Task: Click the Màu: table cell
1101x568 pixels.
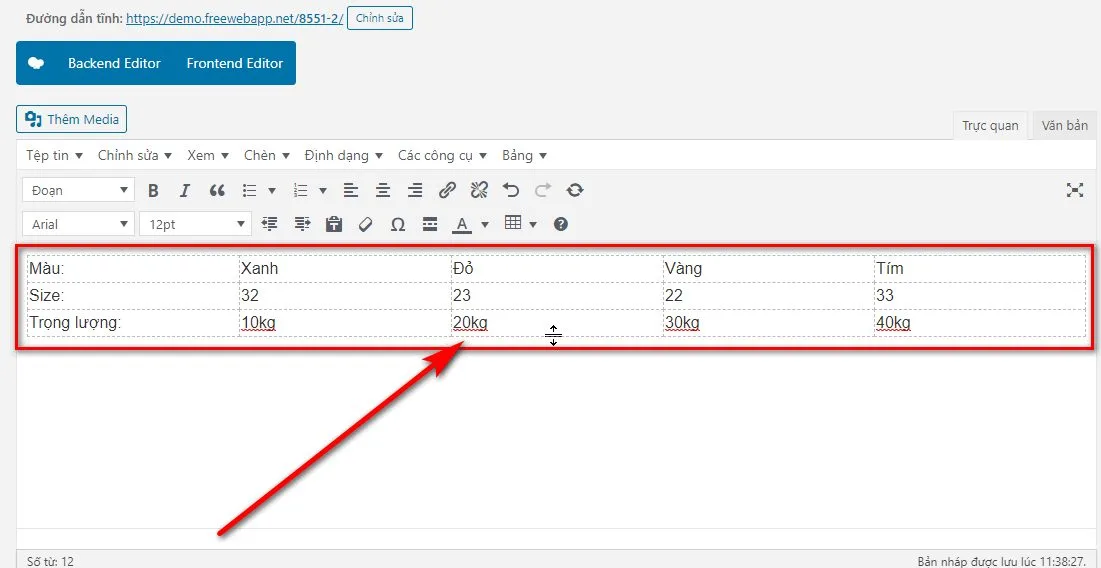Action: [x=133, y=269]
